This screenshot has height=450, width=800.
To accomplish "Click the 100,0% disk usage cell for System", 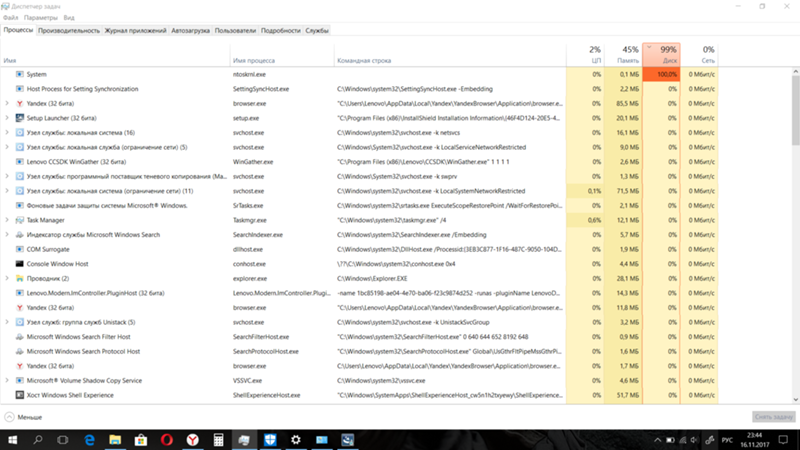I will coord(661,74).
